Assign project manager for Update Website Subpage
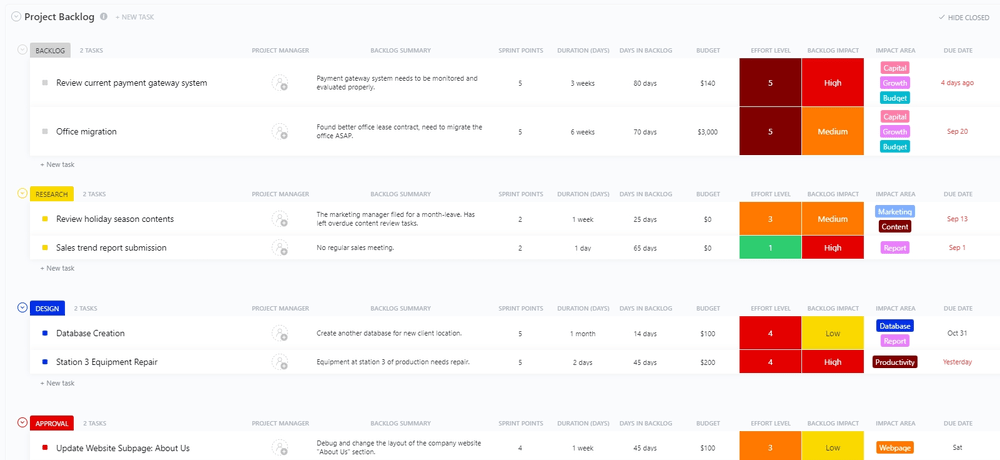 pos(280,448)
